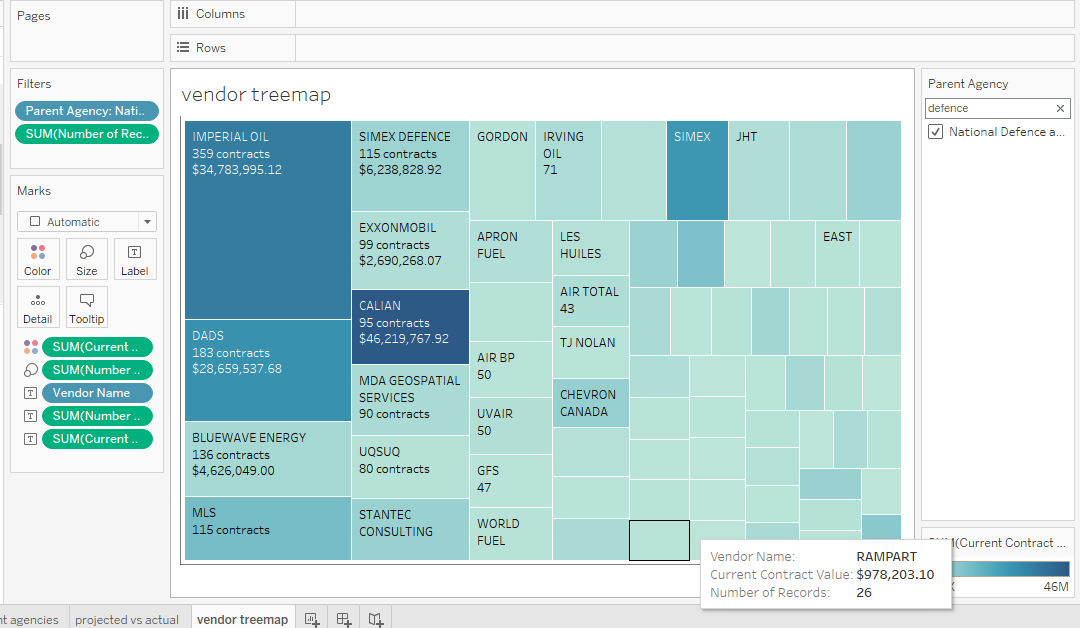This screenshot has width=1080, height=628.
Task: Create a new worksheet
Action: [311, 620]
